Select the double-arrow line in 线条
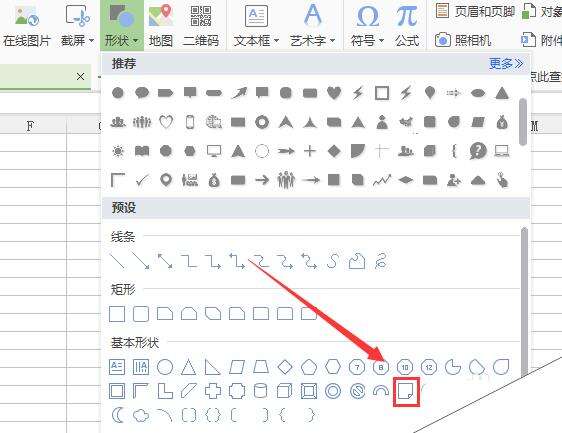Viewport: 562px width, 433px height. point(165,261)
